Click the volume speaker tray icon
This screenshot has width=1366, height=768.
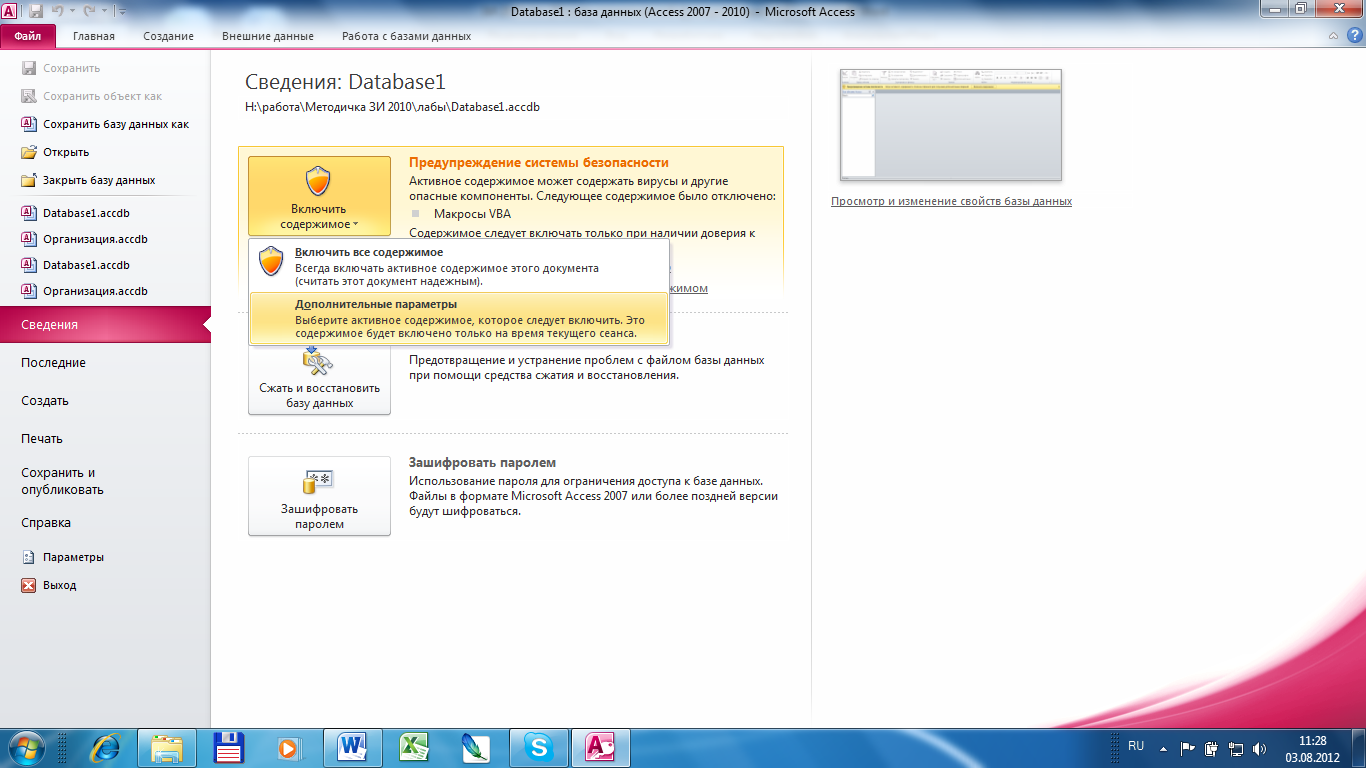point(1259,748)
